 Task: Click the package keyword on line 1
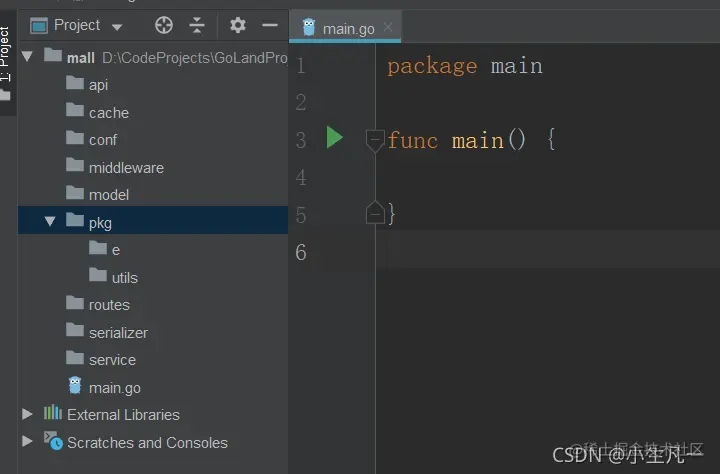pyautogui.click(x=432, y=67)
